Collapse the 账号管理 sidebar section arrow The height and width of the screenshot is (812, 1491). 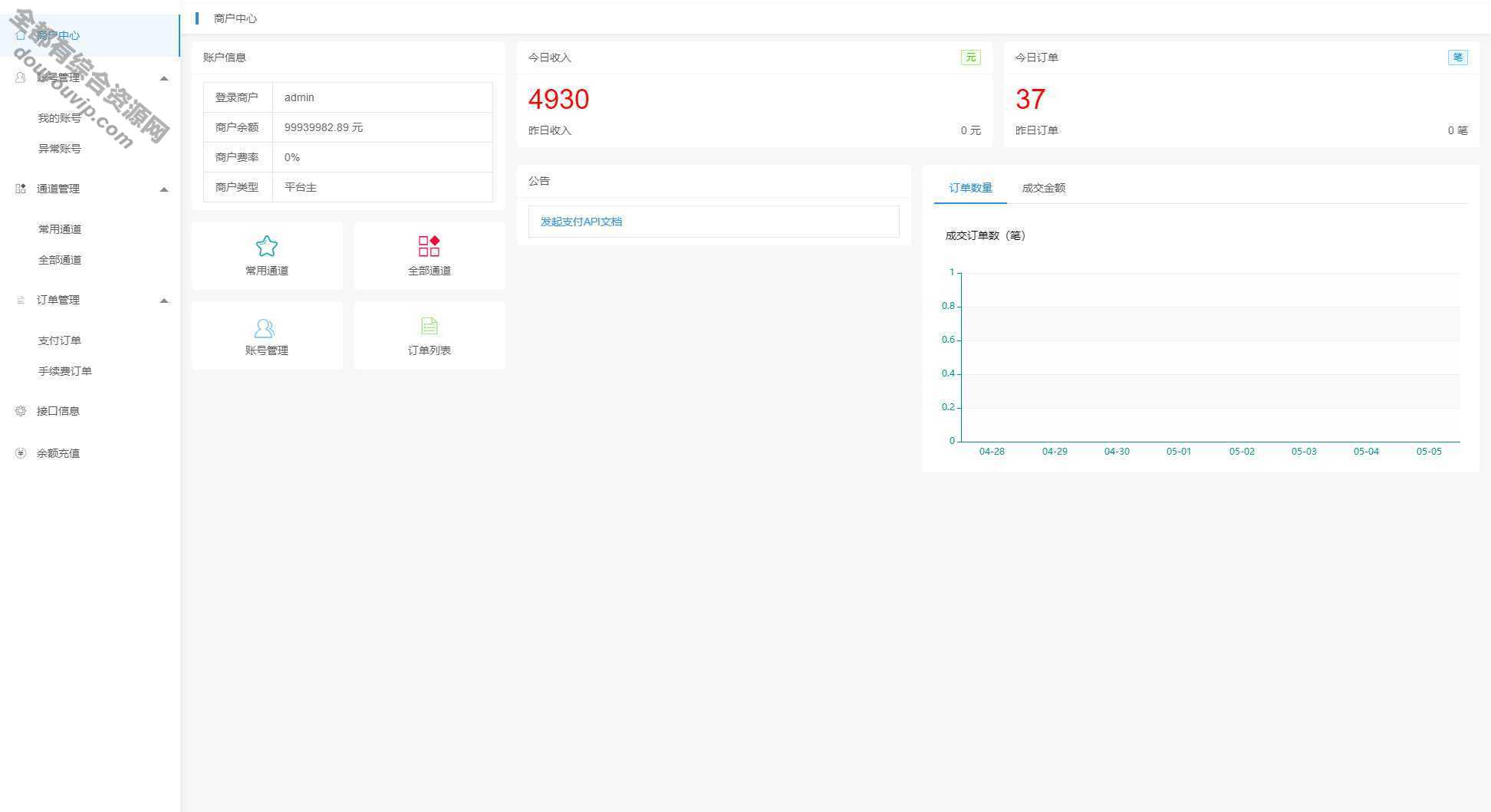[164, 78]
